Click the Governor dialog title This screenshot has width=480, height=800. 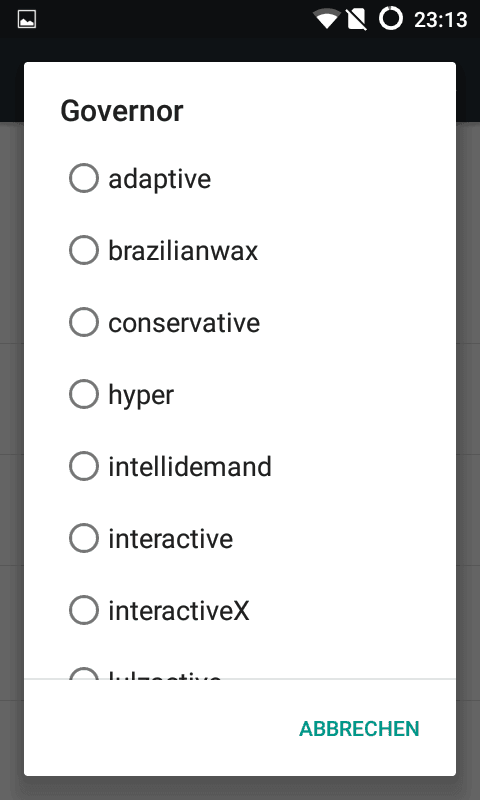coord(122,111)
